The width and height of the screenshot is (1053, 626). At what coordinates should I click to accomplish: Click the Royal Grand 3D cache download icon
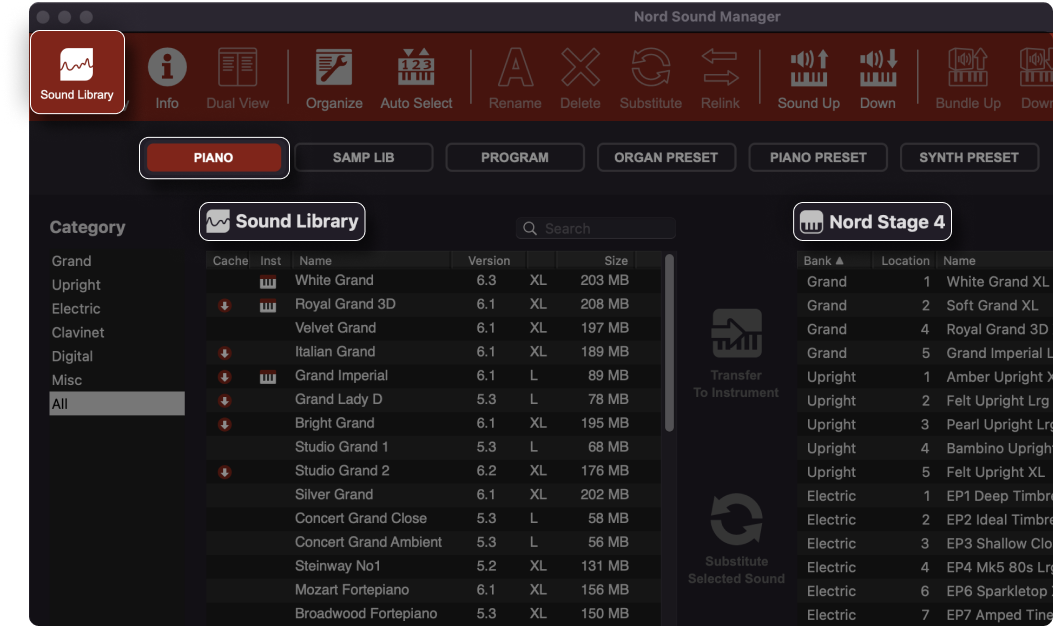click(225, 306)
